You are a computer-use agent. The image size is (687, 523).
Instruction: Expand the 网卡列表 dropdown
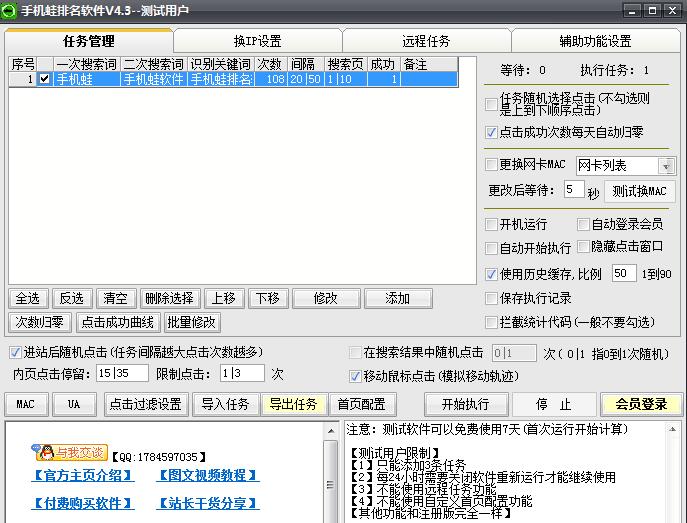point(667,166)
